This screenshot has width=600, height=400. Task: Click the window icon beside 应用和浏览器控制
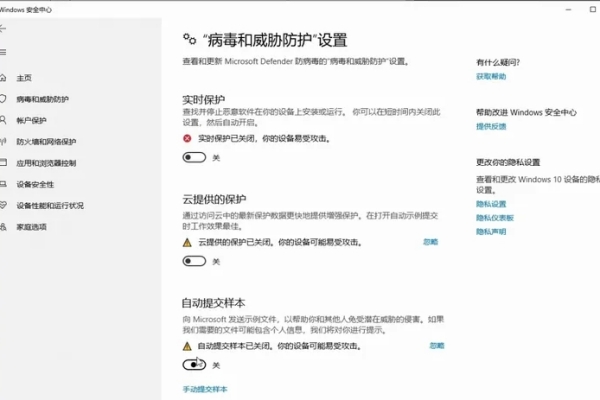(x=3, y=163)
